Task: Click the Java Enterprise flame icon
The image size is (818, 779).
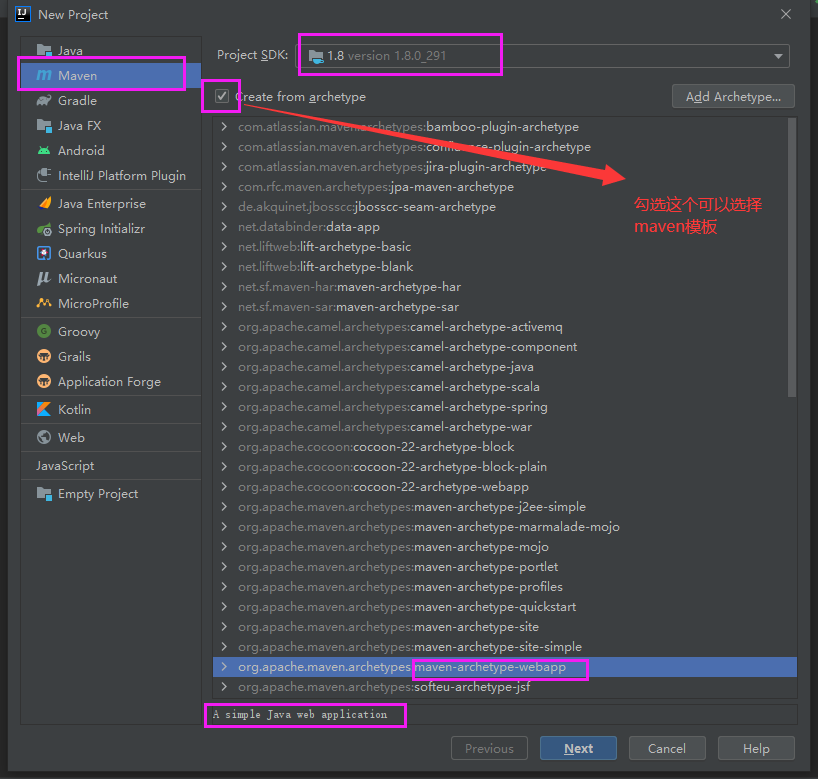Action: pos(44,203)
